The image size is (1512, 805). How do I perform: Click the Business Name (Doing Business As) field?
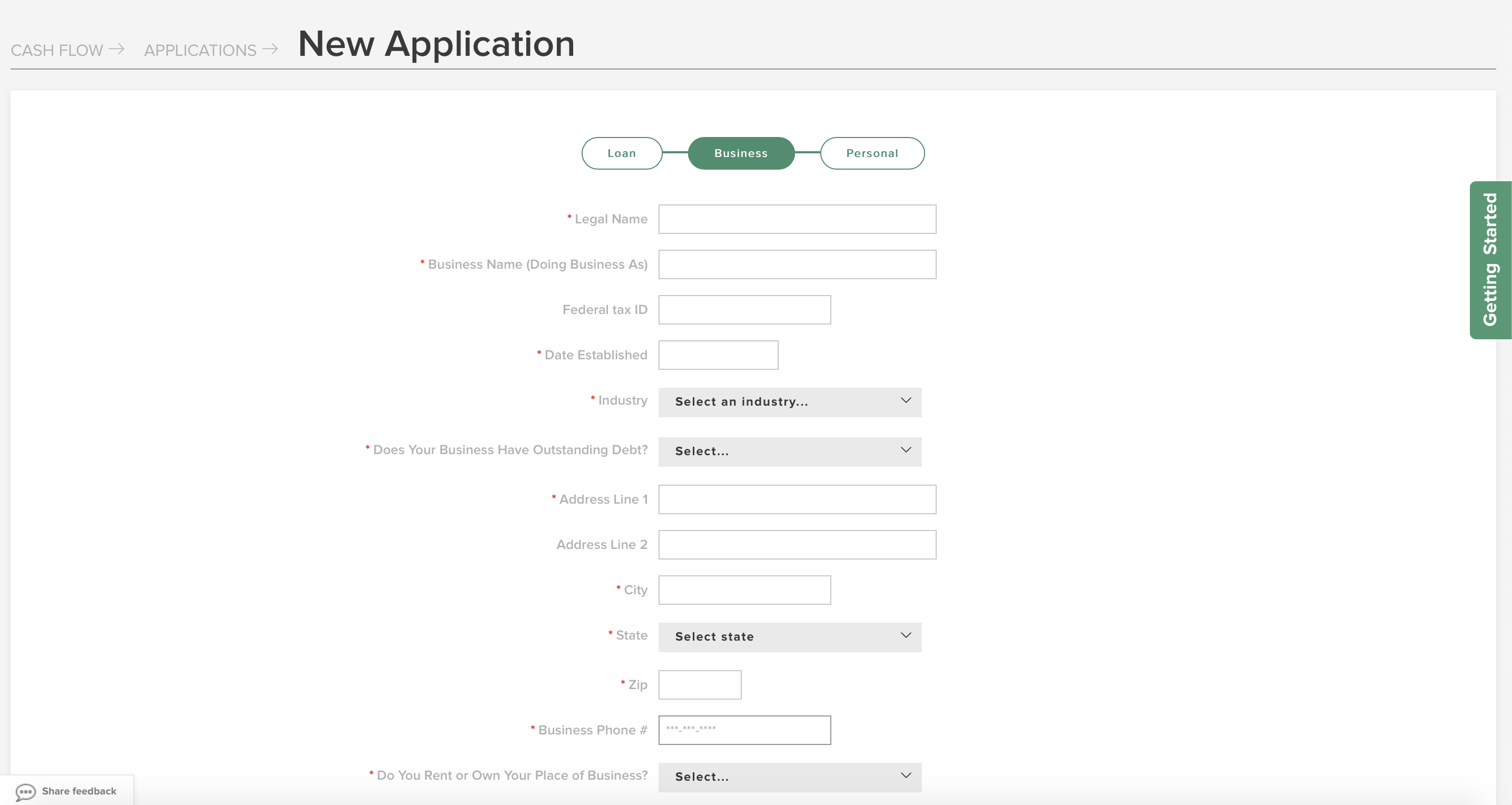pos(797,264)
